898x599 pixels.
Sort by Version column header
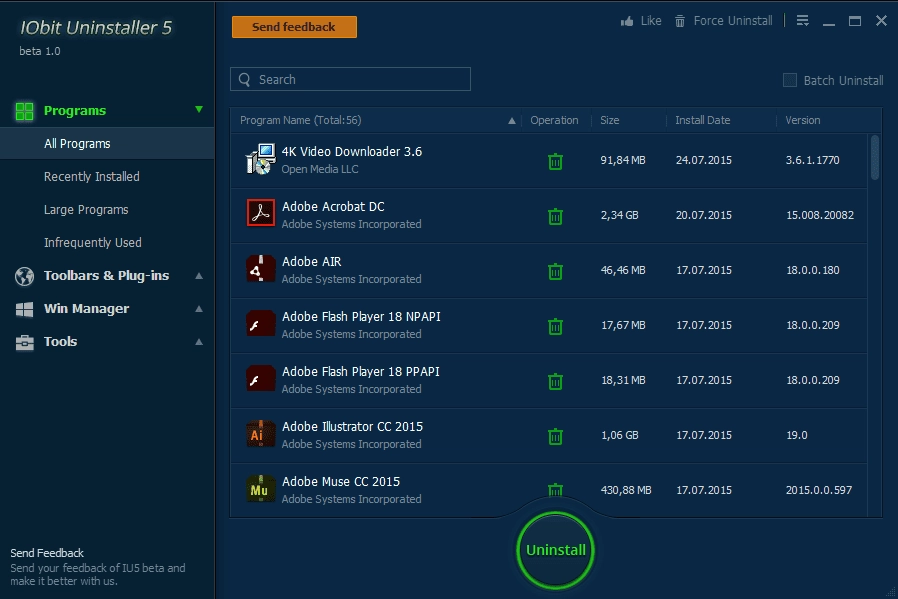[x=802, y=120]
